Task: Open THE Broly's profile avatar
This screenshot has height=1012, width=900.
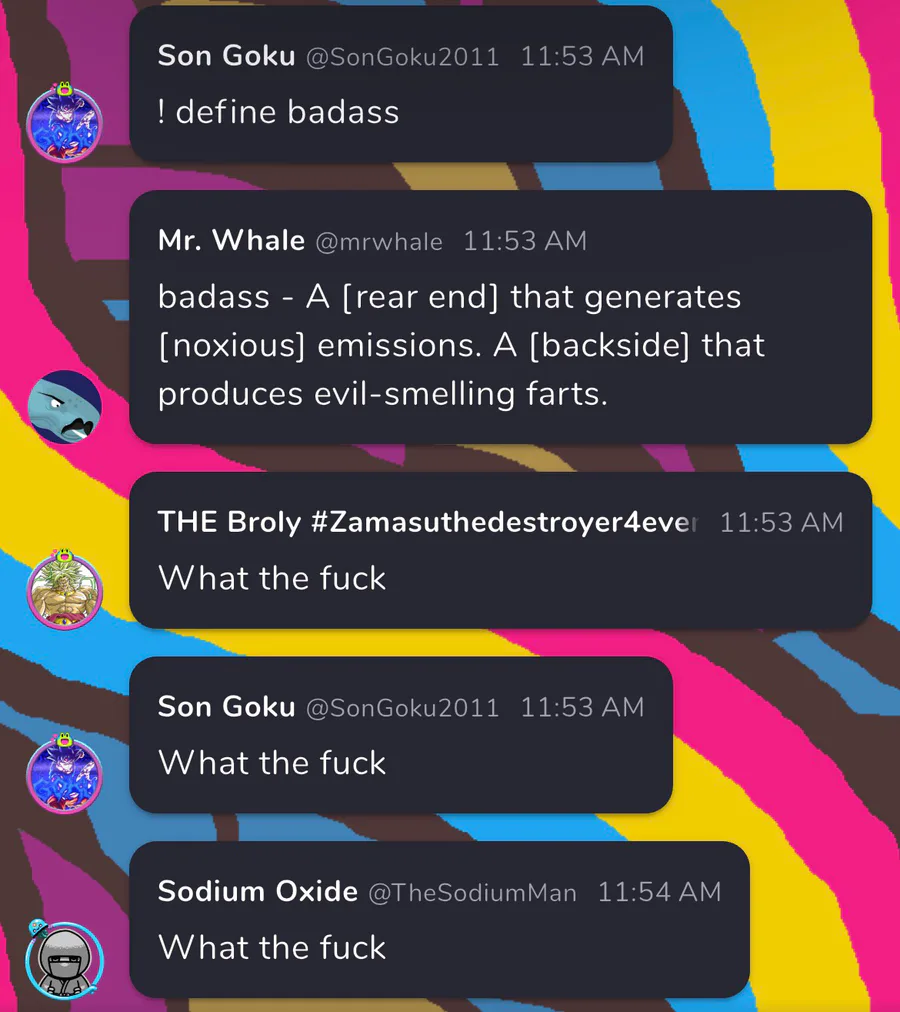Action: pyautogui.click(x=64, y=591)
